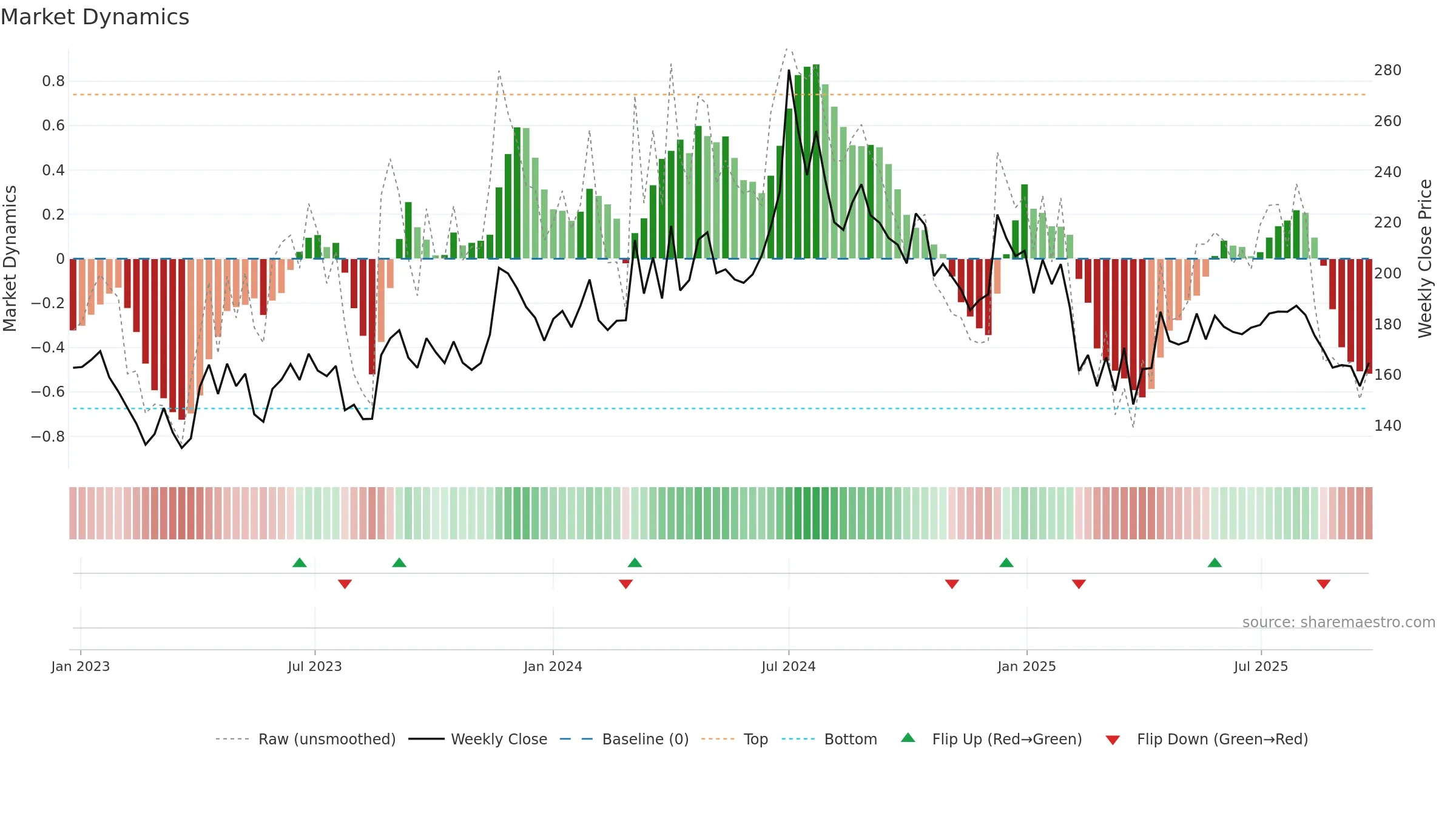Click the blue dashed Baseline sample in the legend
The image size is (1456, 819).
(576, 739)
